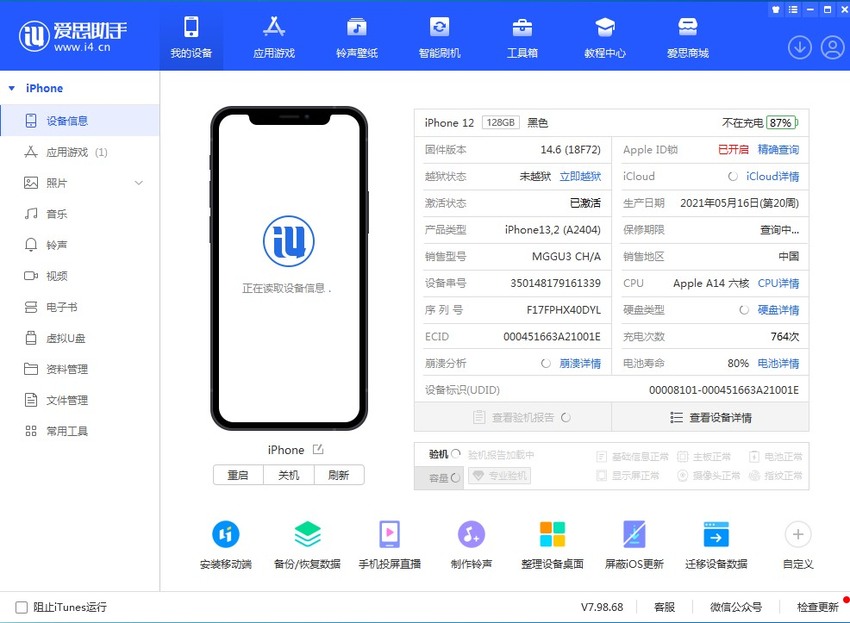Select the 容量 tab
The width and height of the screenshot is (850, 623).
(x=439, y=478)
